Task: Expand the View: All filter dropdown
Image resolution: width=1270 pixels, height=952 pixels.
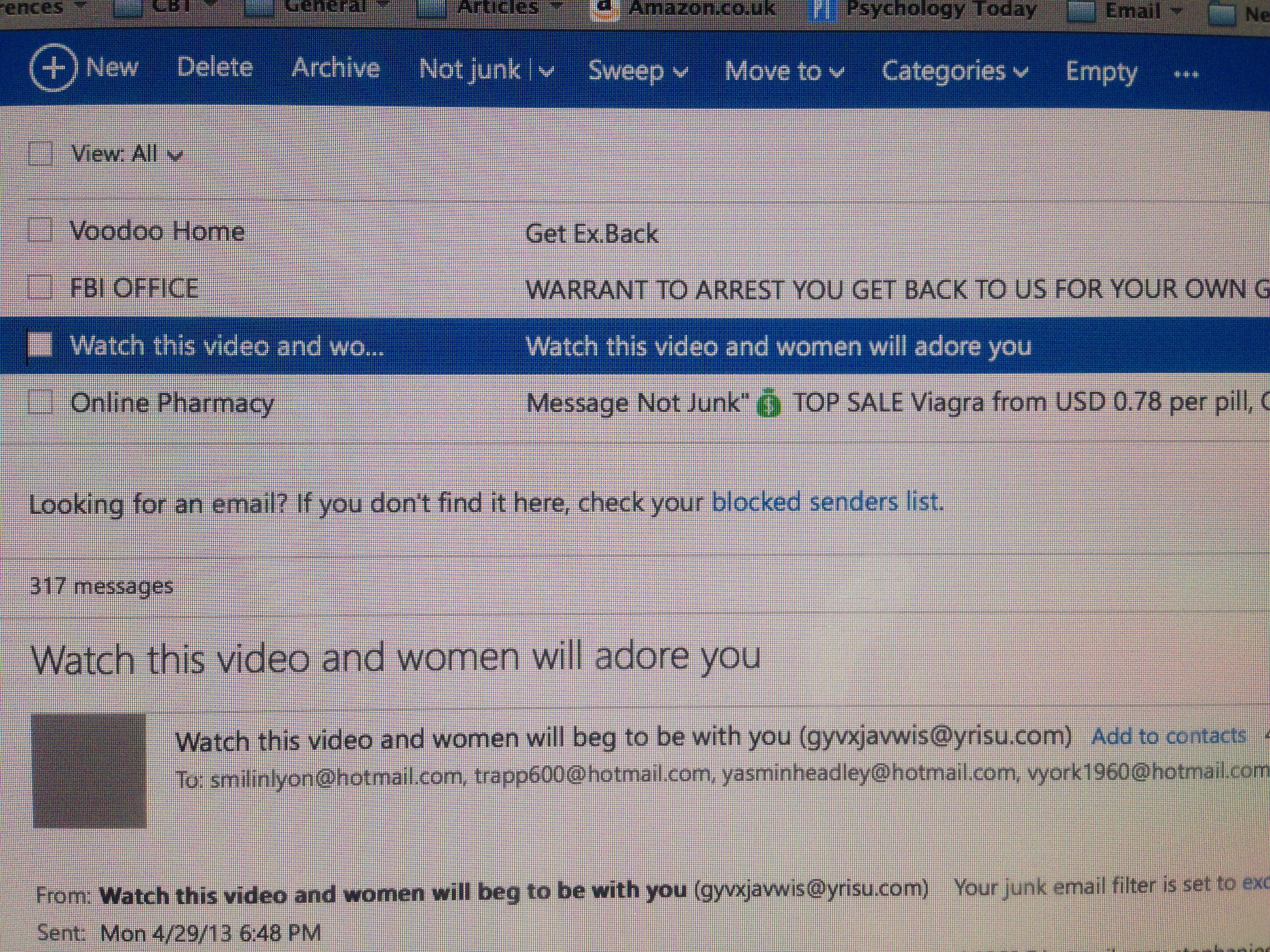Action: (127, 154)
